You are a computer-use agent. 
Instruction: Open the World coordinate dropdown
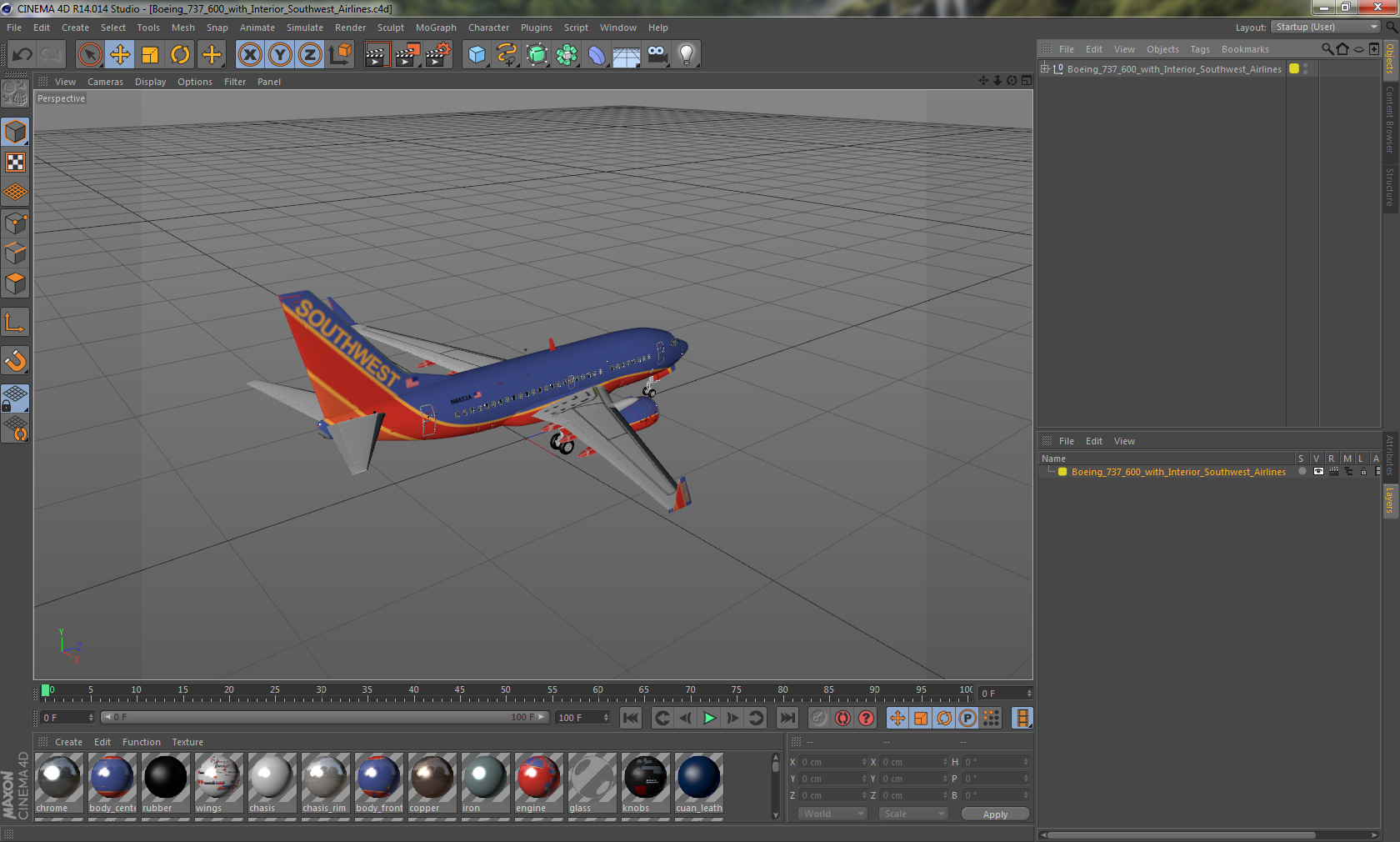click(x=832, y=814)
